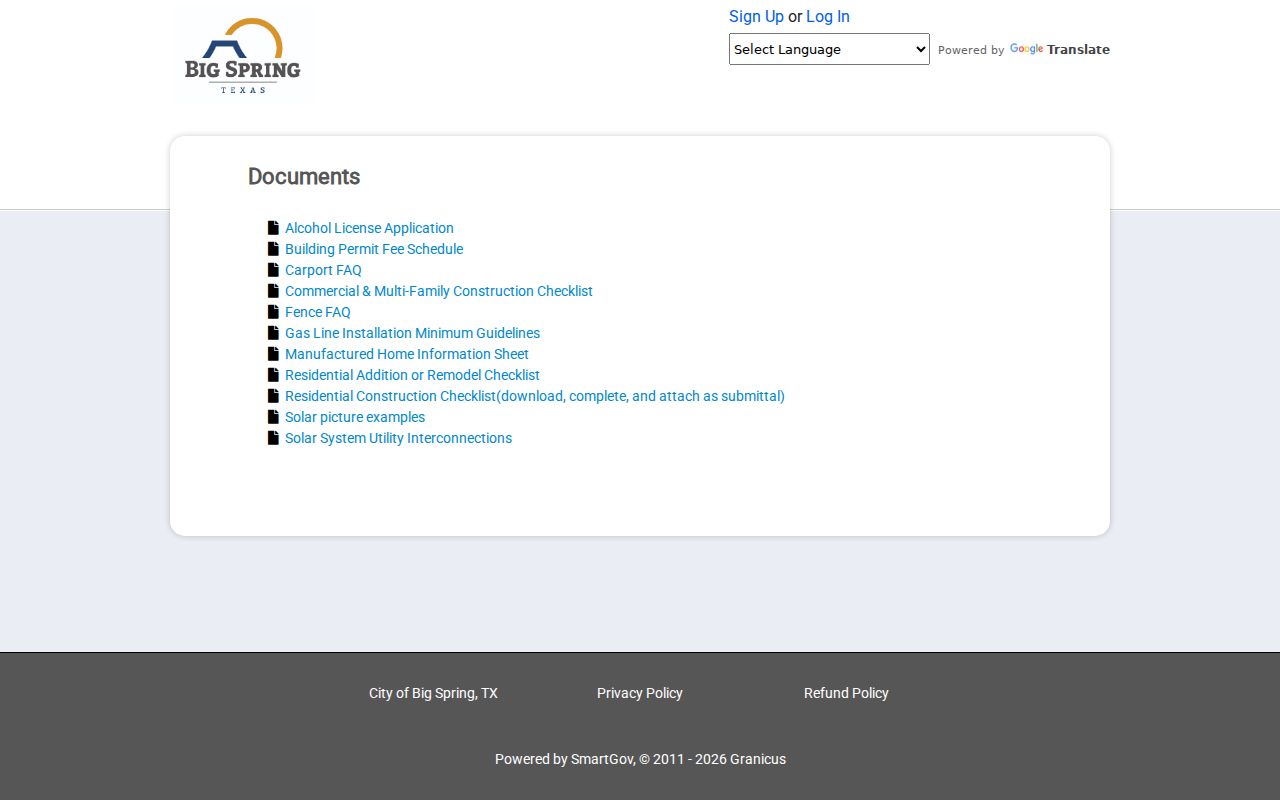The image size is (1280, 800).
Task: Open Alcohol License Application document
Action: pos(369,228)
